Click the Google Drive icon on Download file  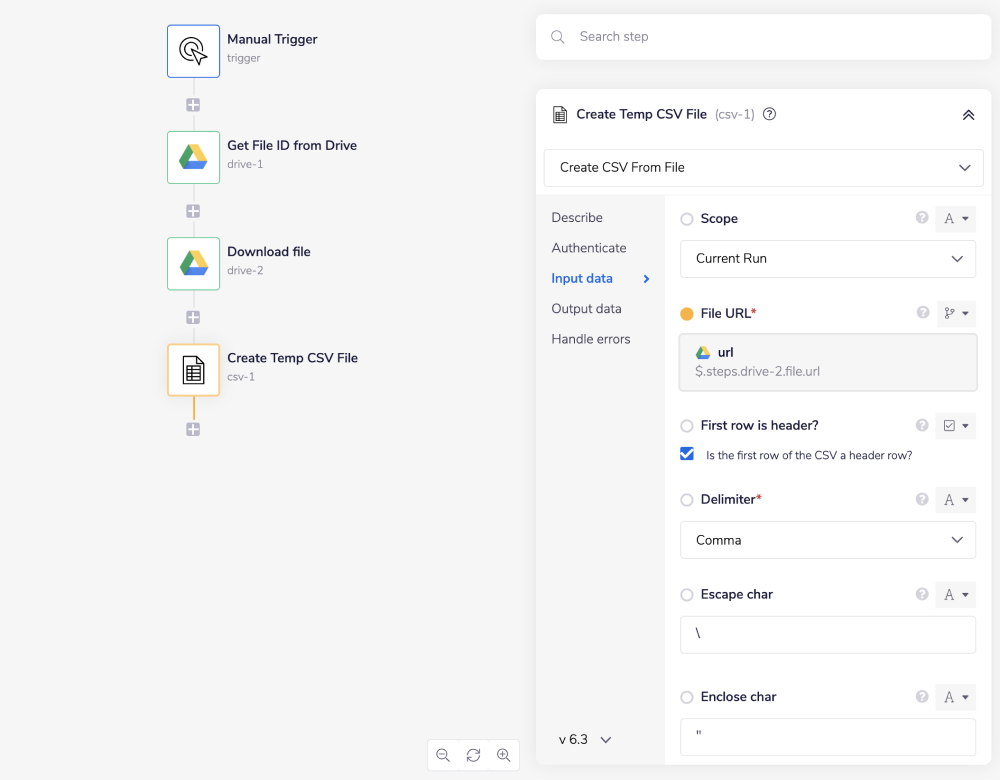[x=193, y=263]
